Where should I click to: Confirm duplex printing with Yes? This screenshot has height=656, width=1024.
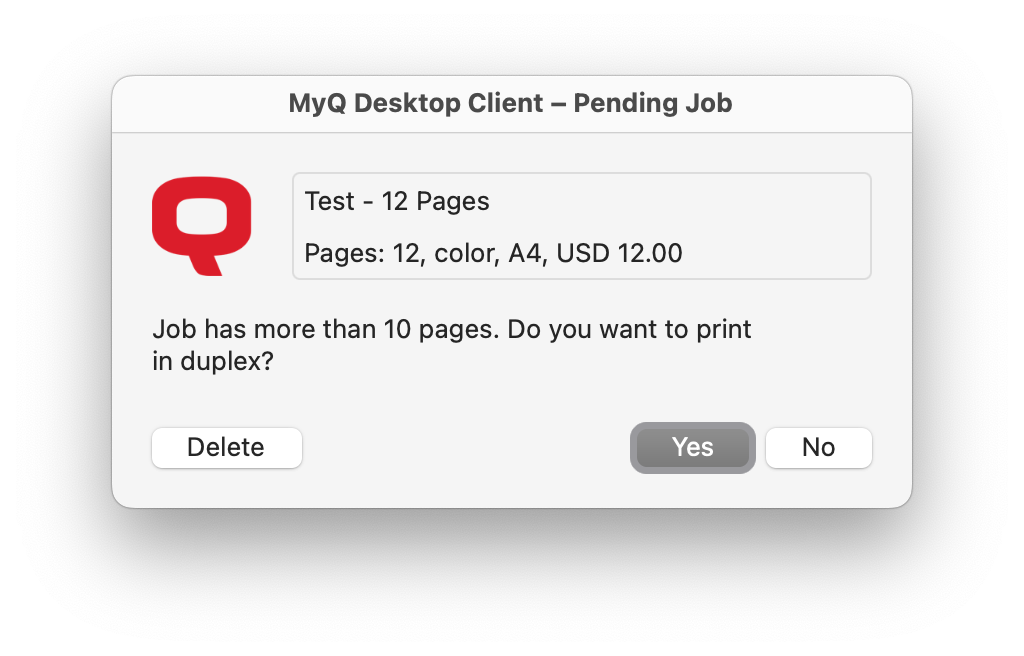(x=692, y=447)
